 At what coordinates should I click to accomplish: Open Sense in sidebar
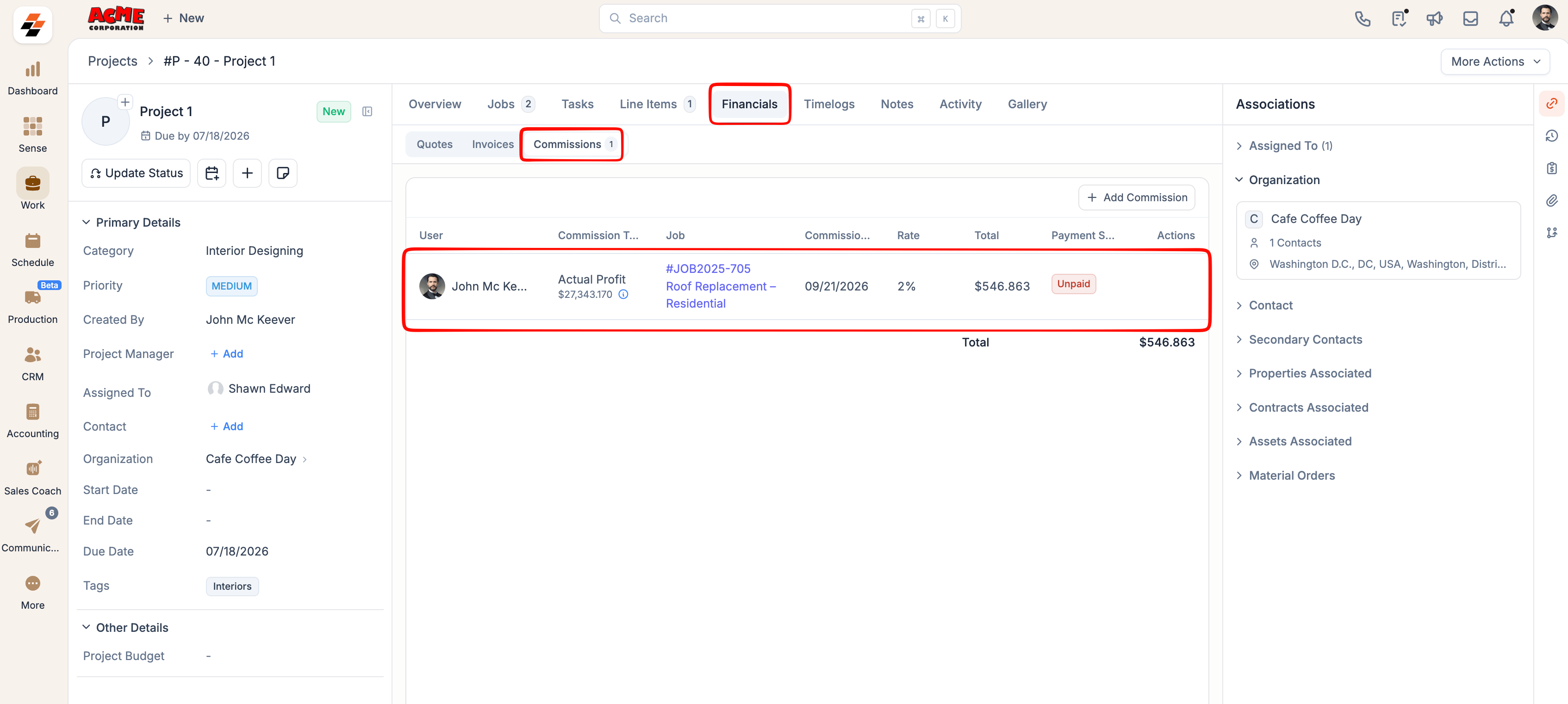click(33, 135)
